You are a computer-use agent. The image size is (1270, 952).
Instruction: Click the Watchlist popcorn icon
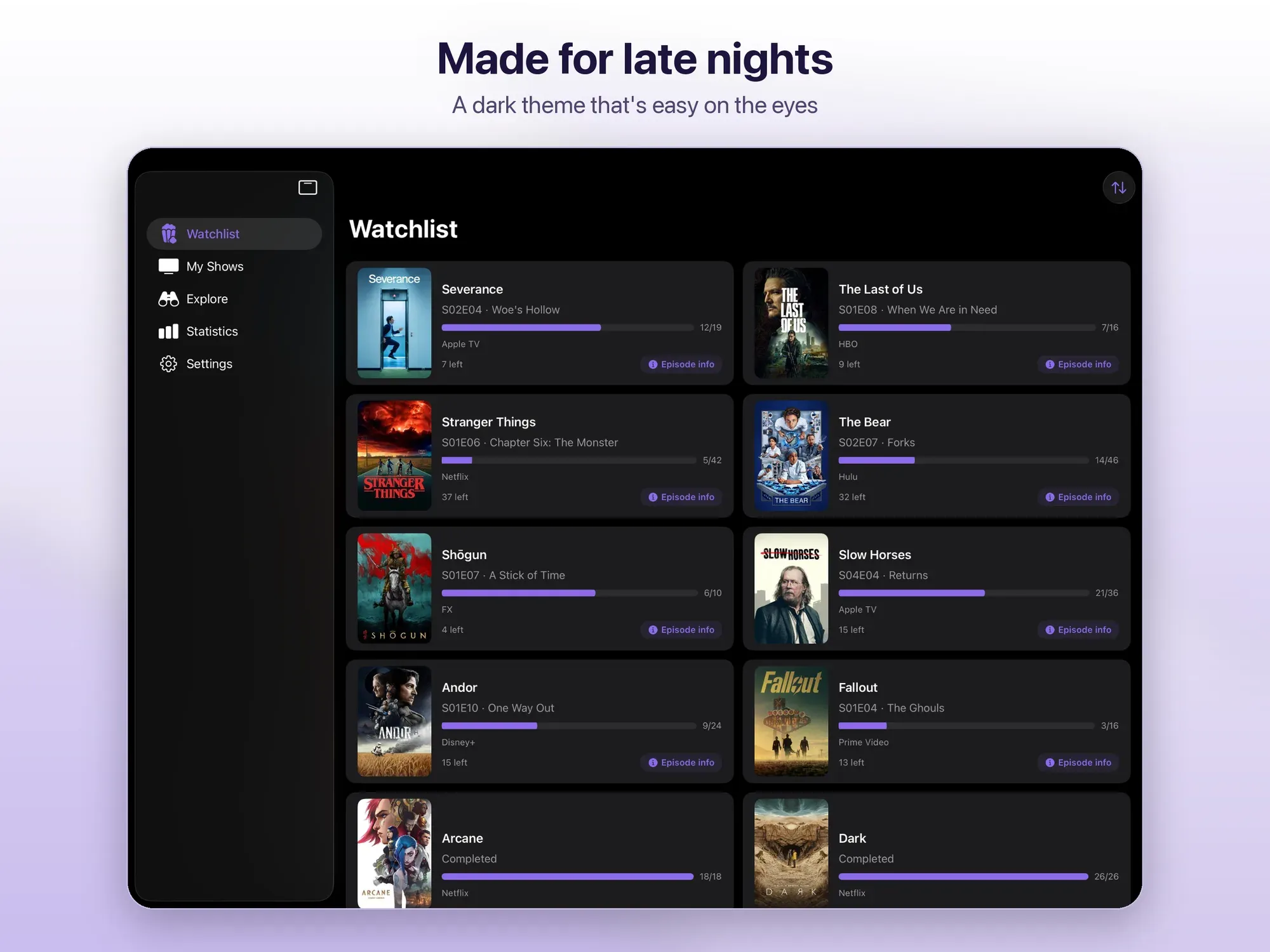tap(168, 234)
